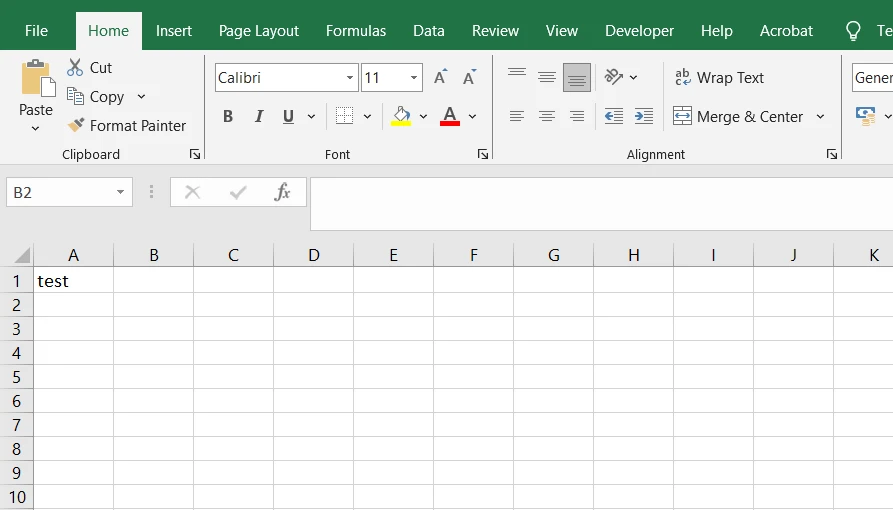Click the Top Align icon
The width and height of the screenshot is (893, 510).
pos(517,77)
